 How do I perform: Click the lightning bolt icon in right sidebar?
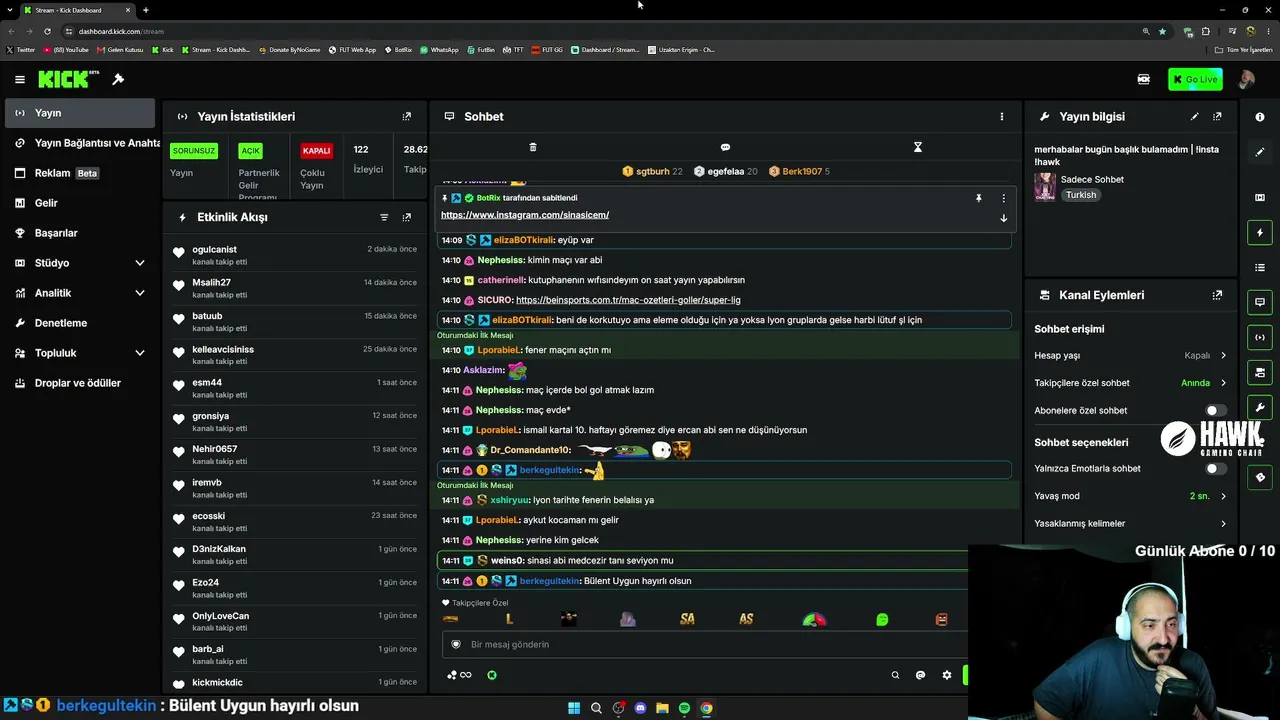pos(1260,233)
